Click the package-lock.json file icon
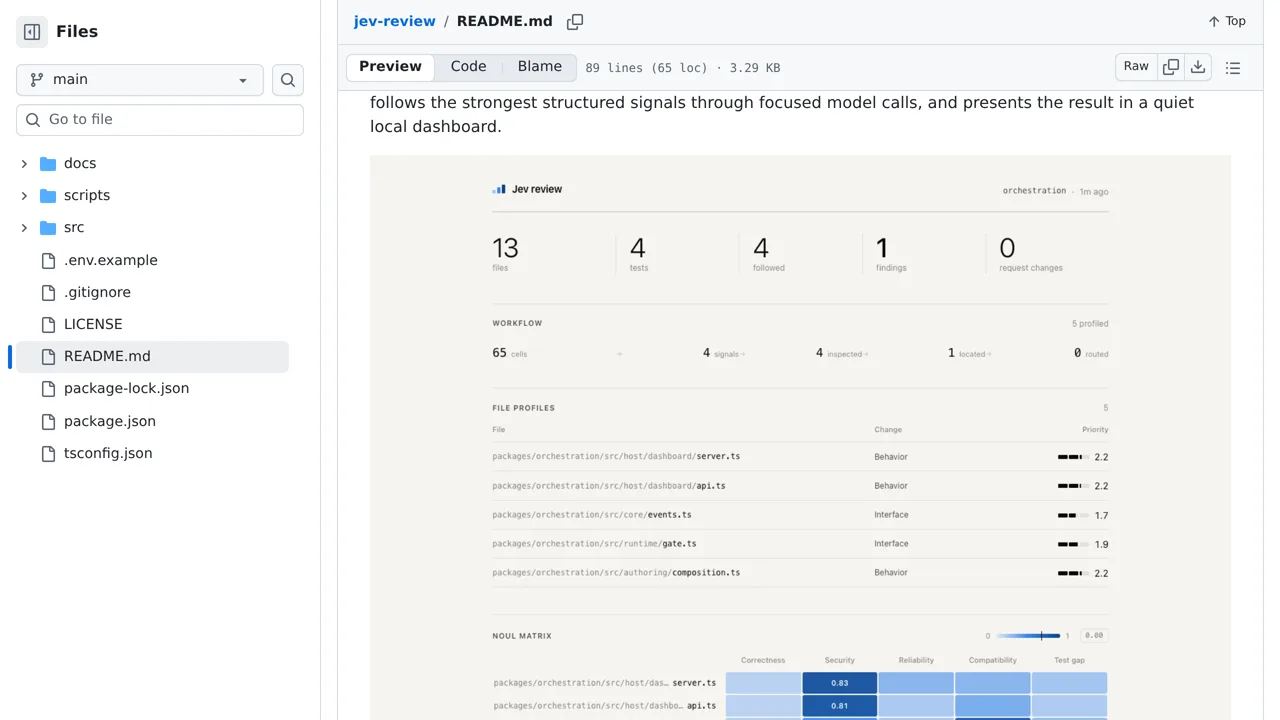This screenshot has height=720, width=1280. pyautogui.click(x=48, y=389)
